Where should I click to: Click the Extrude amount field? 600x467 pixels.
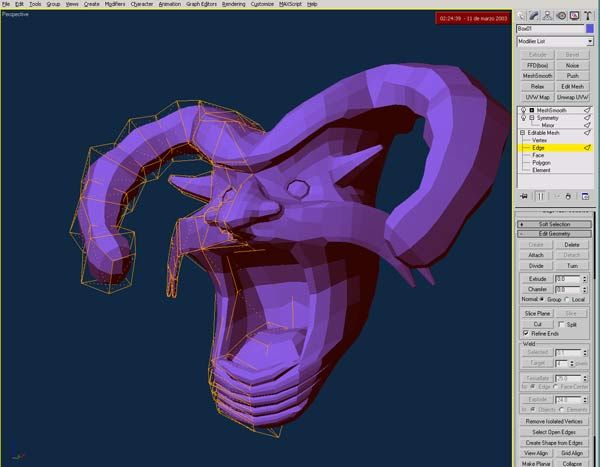(x=568, y=279)
